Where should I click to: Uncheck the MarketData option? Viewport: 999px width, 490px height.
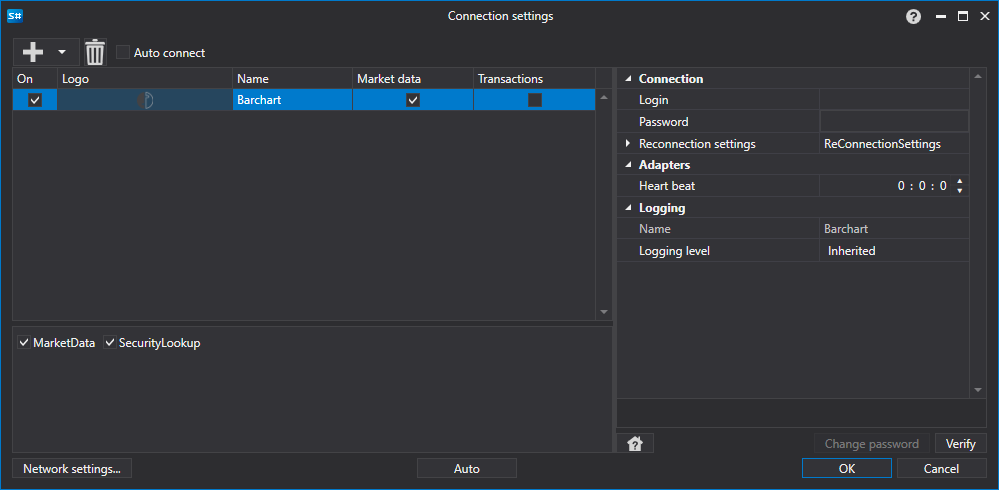click(24, 343)
